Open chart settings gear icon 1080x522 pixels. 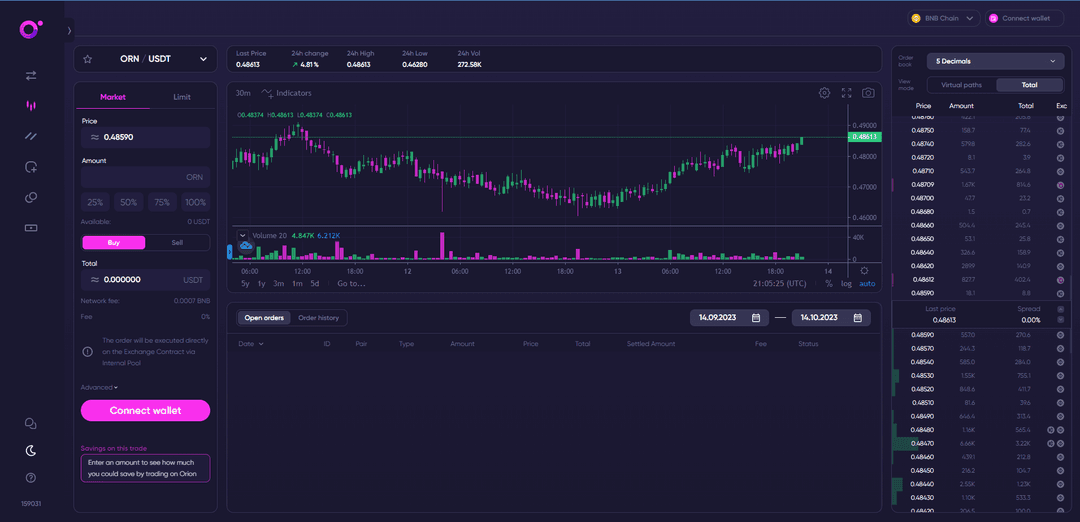click(x=824, y=93)
